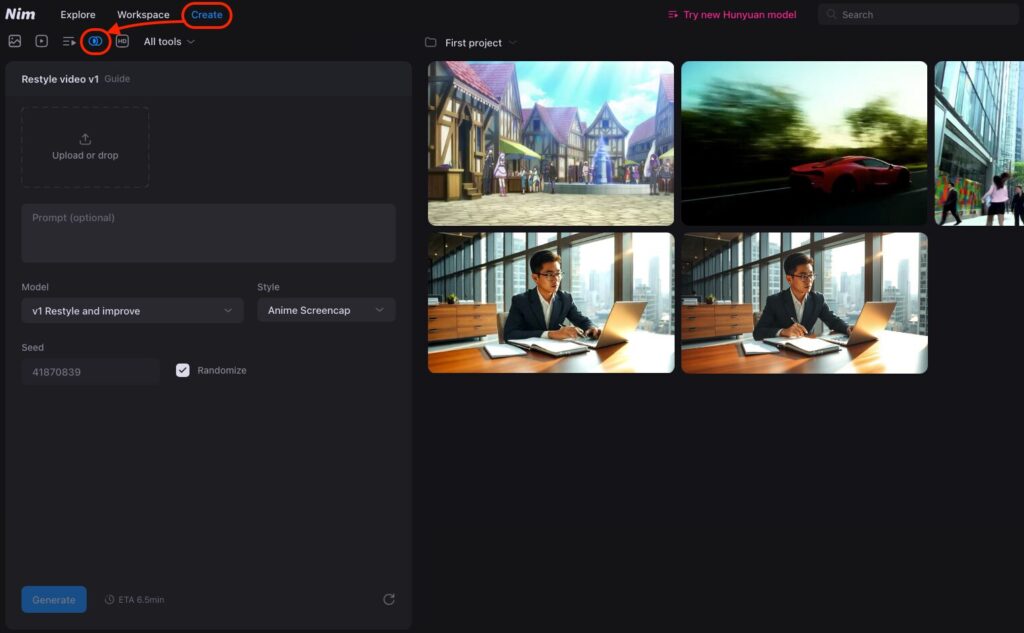Click the upload arrow icon in drop zone
1024x633 pixels.
[x=85, y=139]
